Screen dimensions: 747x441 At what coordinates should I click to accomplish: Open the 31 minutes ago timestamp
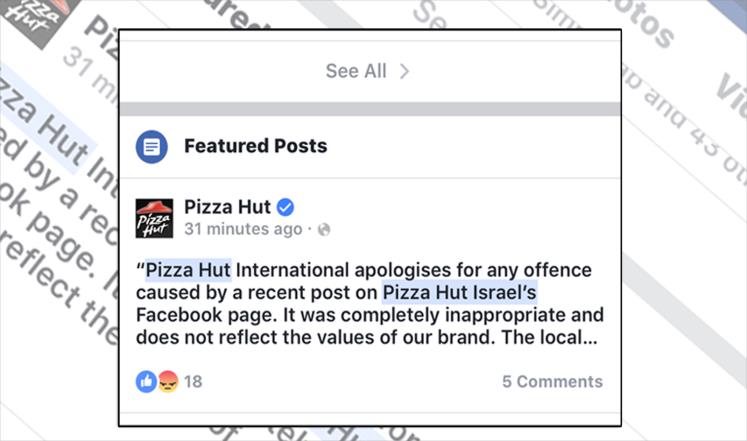pos(243,229)
